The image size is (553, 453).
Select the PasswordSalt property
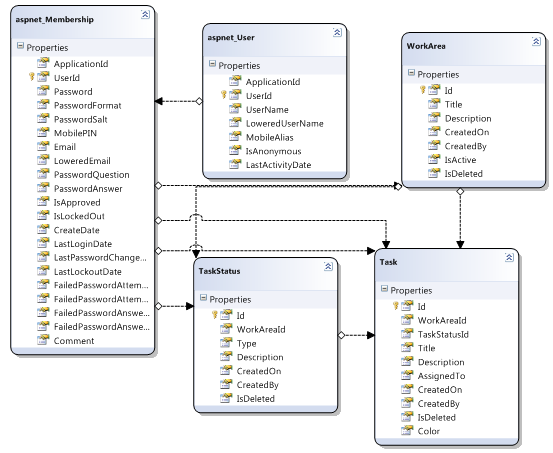click(80, 120)
